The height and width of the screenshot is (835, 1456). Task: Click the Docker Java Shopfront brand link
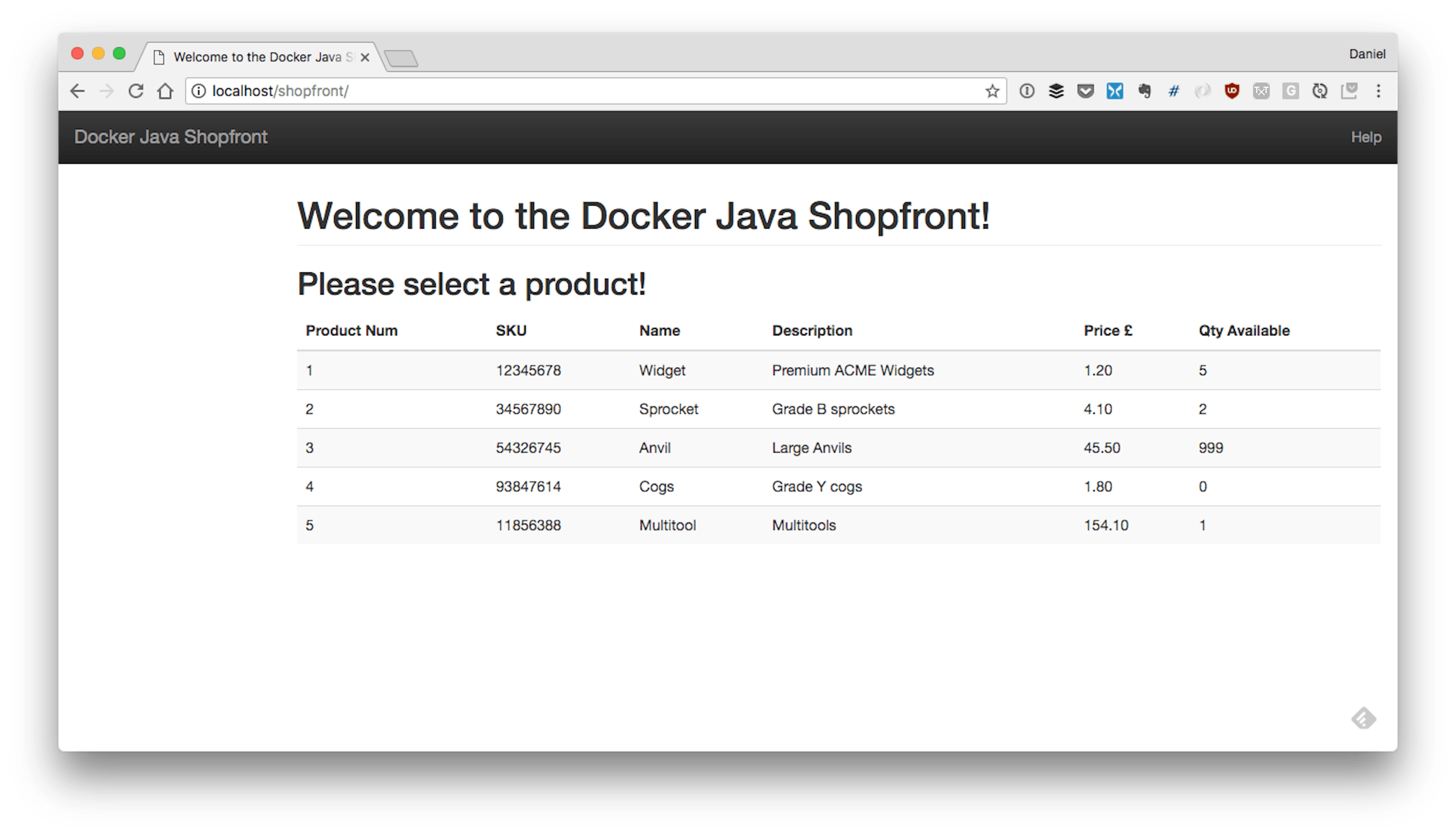(x=171, y=137)
